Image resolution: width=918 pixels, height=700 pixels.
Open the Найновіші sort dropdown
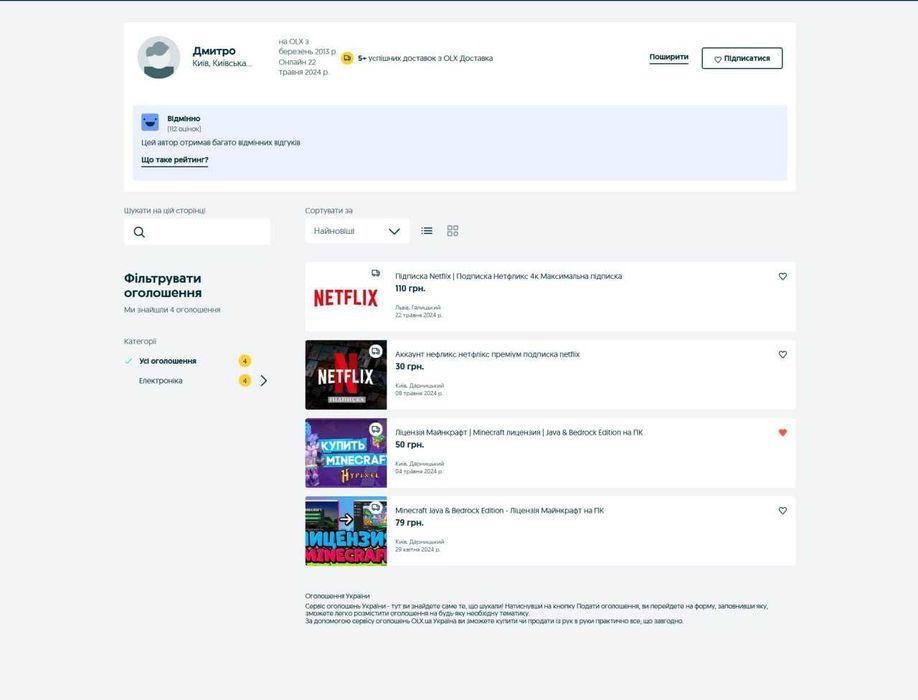pyautogui.click(x=357, y=231)
